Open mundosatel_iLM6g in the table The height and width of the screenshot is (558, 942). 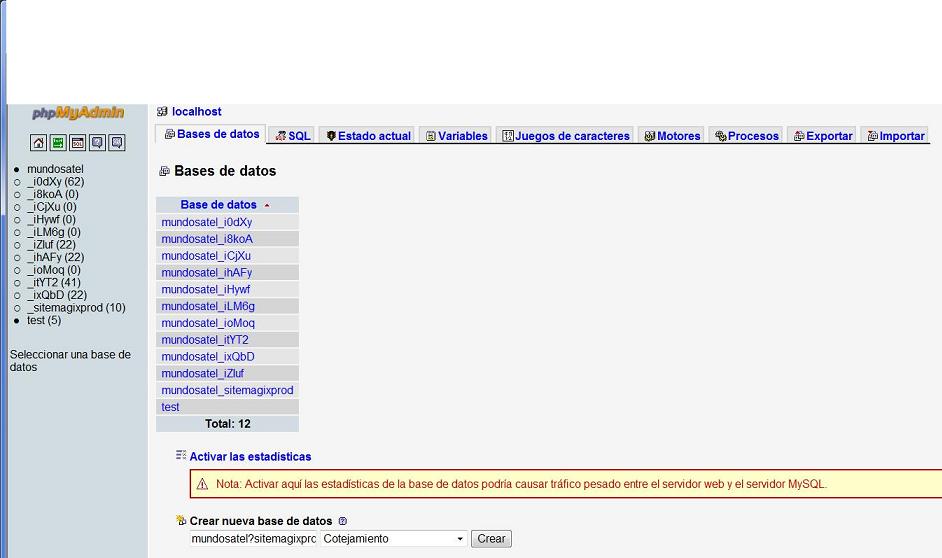[x=208, y=306]
